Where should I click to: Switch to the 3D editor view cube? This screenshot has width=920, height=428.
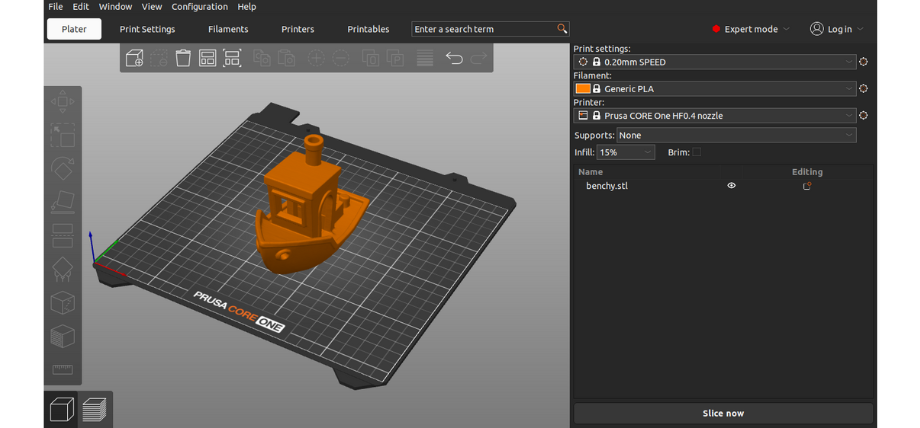pyautogui.click(x=62, y=409)
